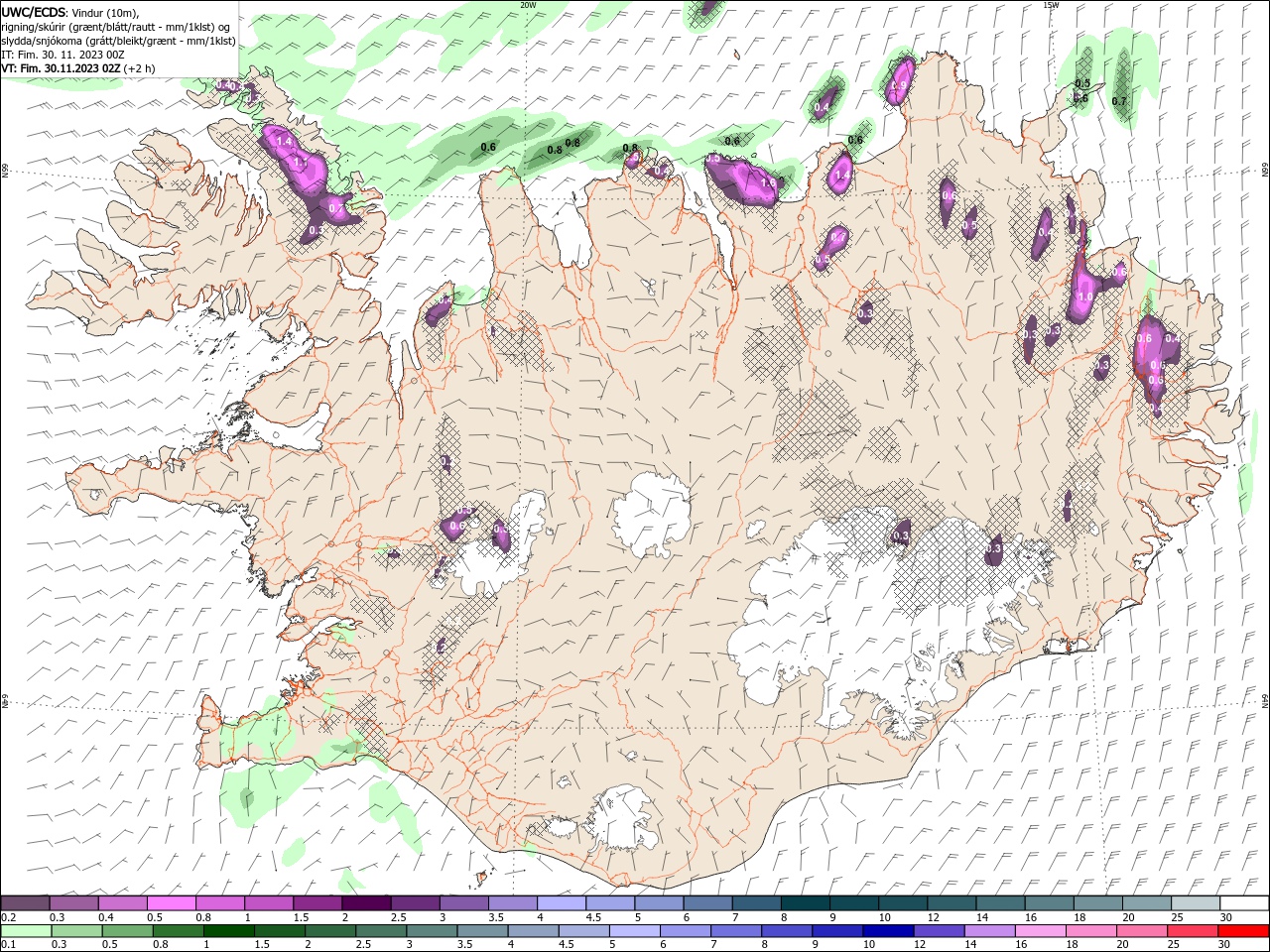
Task: Choose the lower-scale swatch between 1.5 and 2
Action: [x=279, y=931]
